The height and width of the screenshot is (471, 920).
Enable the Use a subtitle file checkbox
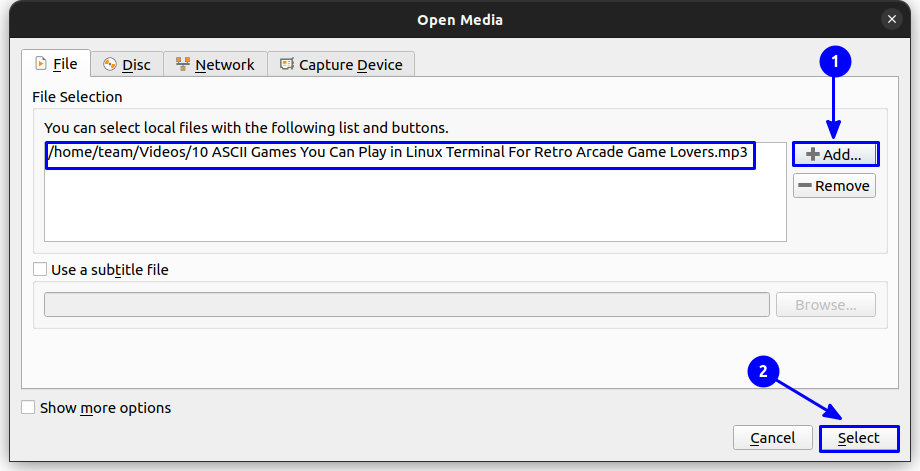pyautogui.click(x=40, y=269)
